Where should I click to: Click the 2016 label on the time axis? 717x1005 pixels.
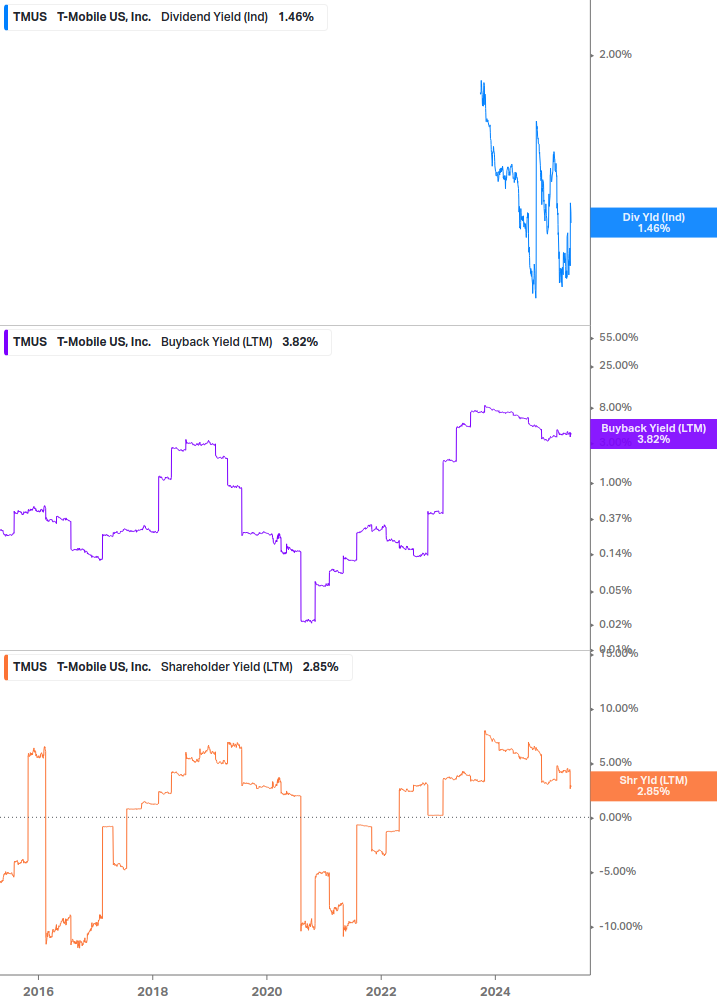tap(38, 992)
